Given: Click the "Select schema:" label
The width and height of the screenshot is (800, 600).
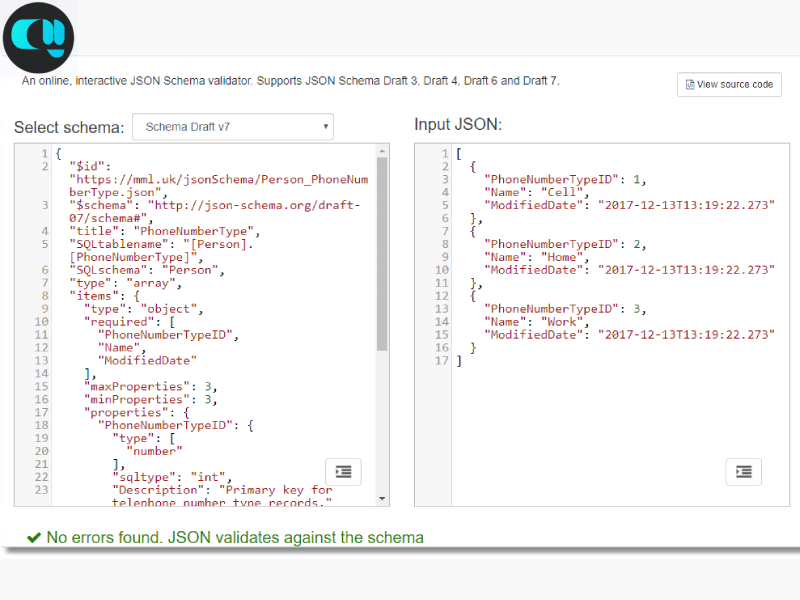Looking at the screenshot, I should [69, 128].
